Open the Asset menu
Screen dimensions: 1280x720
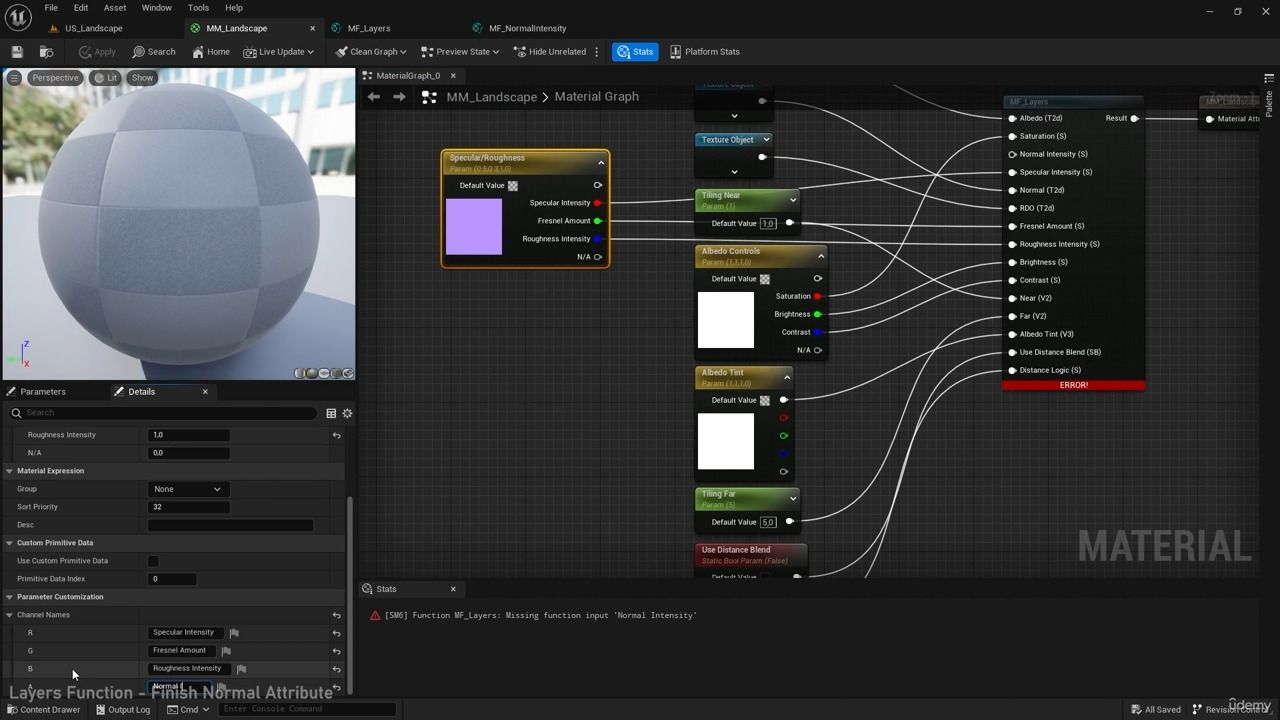115,8
